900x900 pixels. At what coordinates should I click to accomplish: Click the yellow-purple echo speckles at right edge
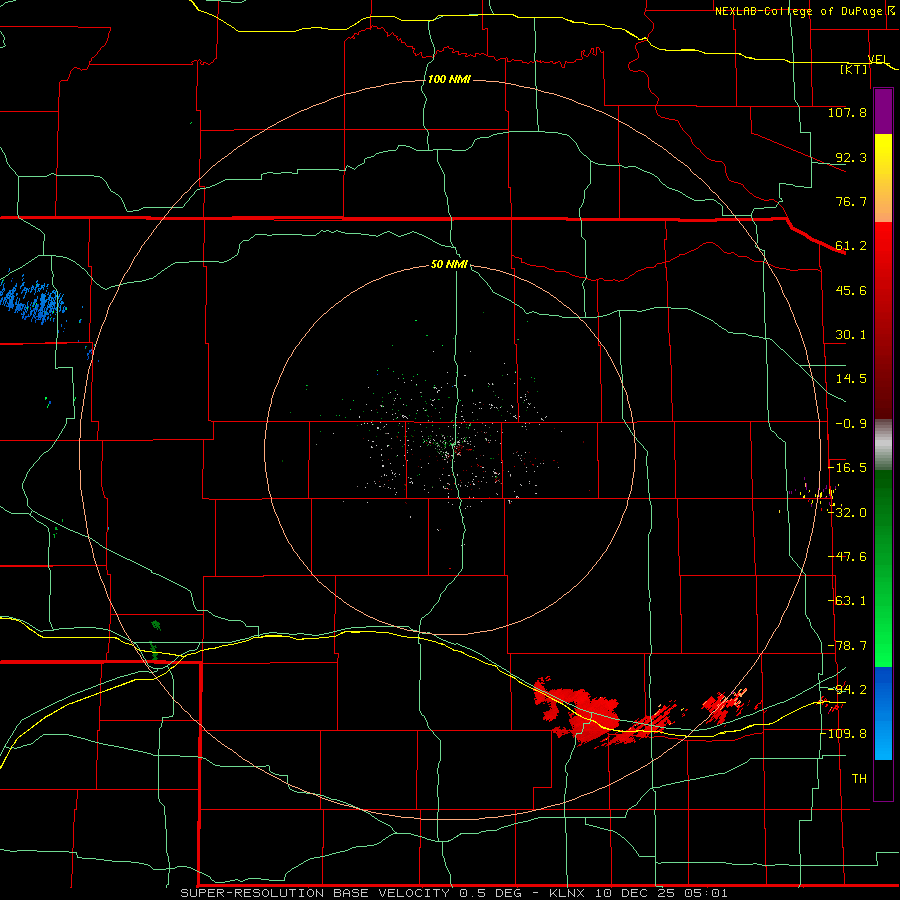coord(815,495)
